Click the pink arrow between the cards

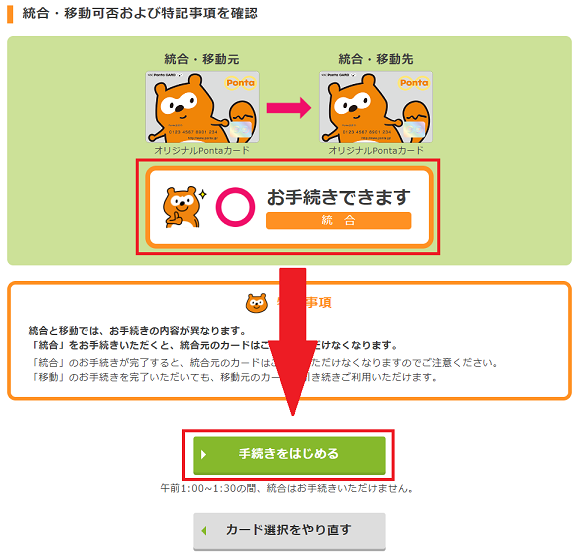coord(289,108)
